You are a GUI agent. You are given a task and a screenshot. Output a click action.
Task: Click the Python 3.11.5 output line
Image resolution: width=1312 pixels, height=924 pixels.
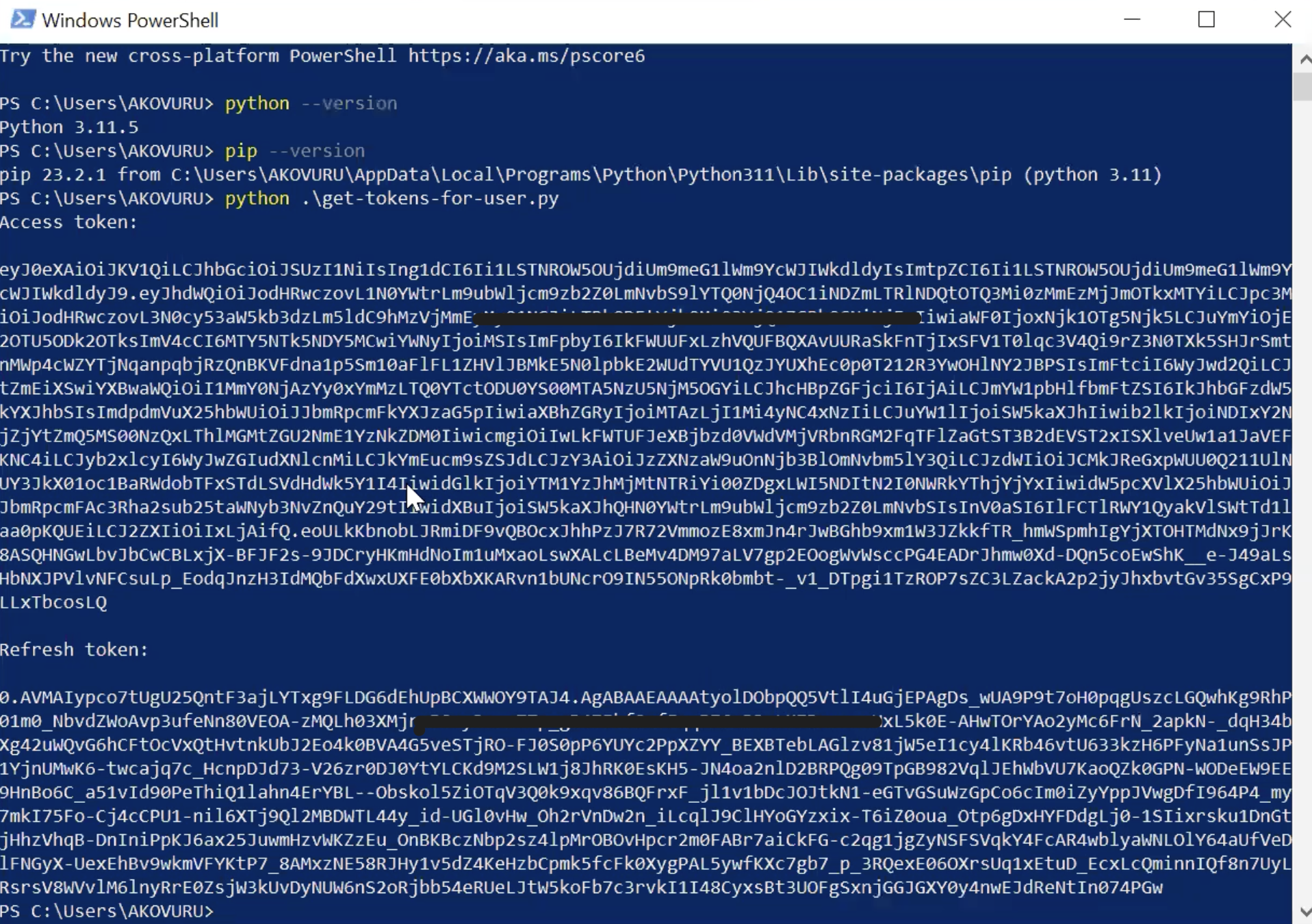click(68, 127)
